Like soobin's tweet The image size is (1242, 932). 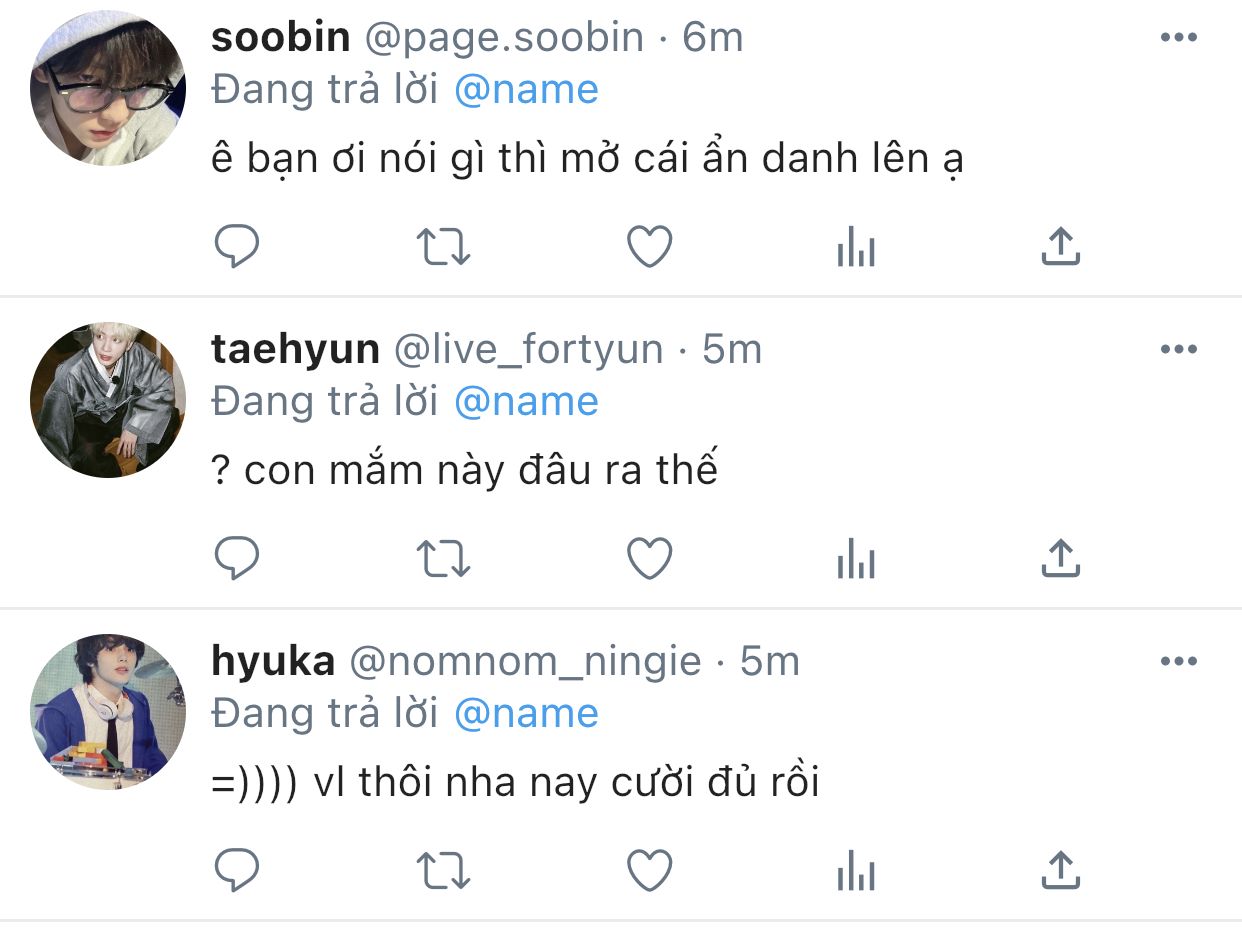coord(649,246)
